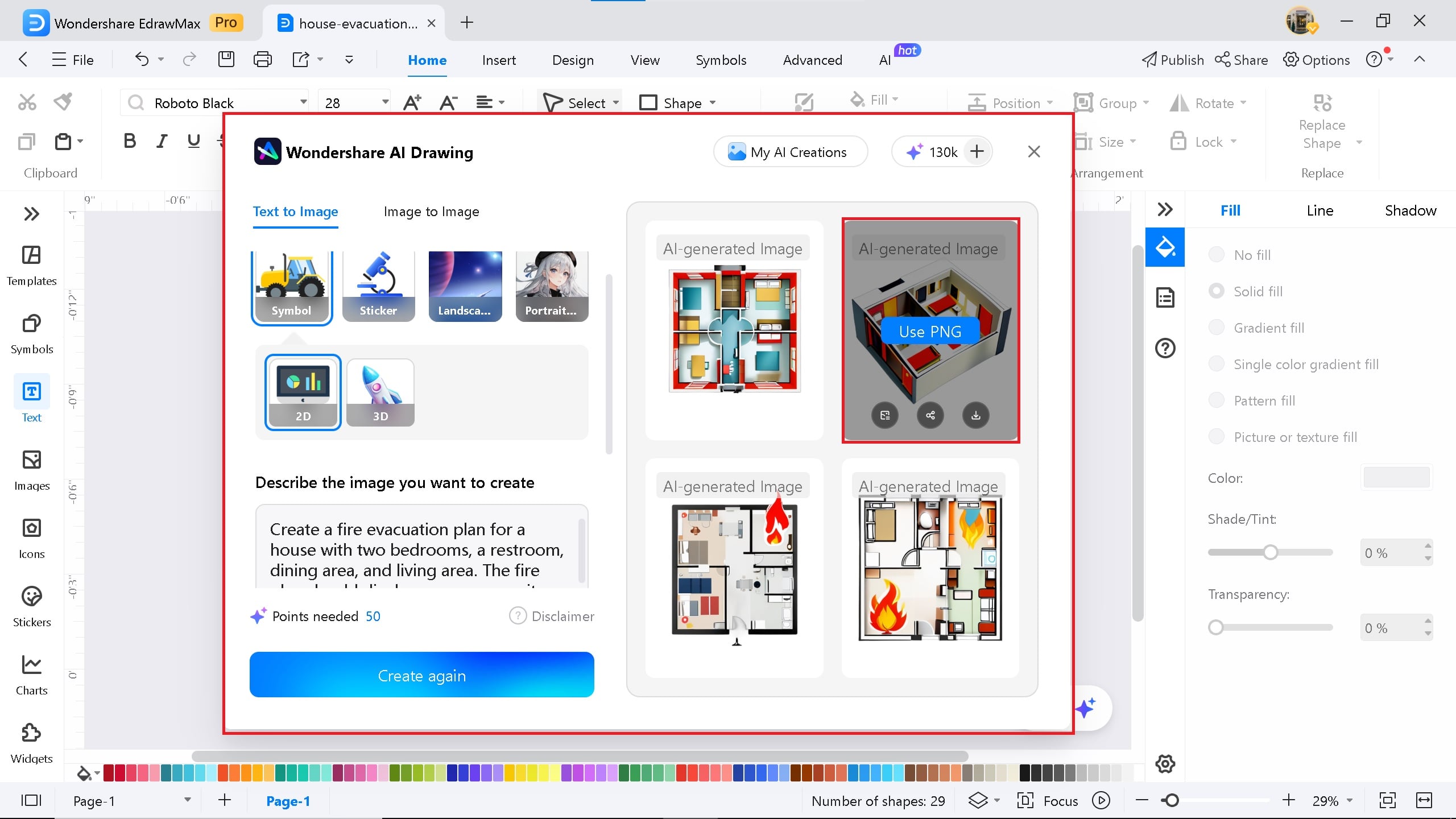The image size is (1456, 819).
Task: Download the hovered AI-generated image
Action: [975, 415]
